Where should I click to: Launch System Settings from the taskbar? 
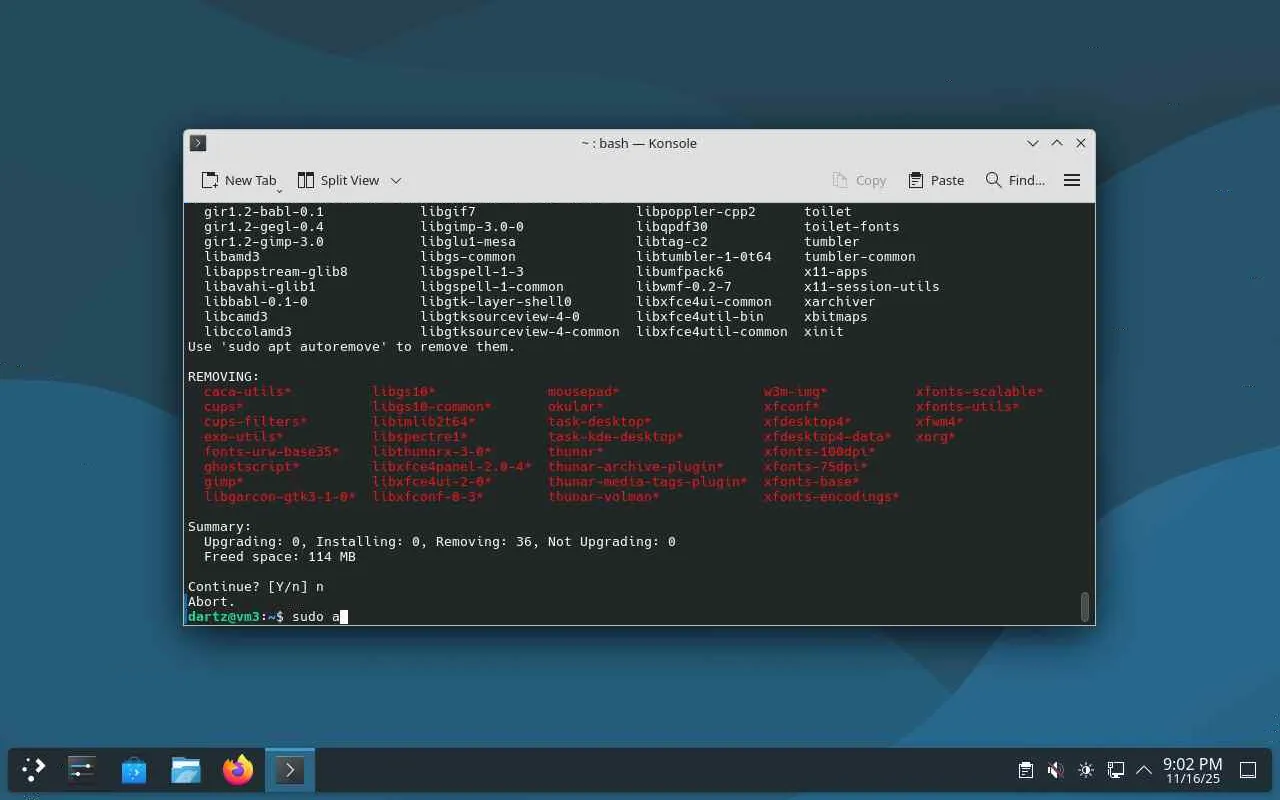tap(82, 770)
